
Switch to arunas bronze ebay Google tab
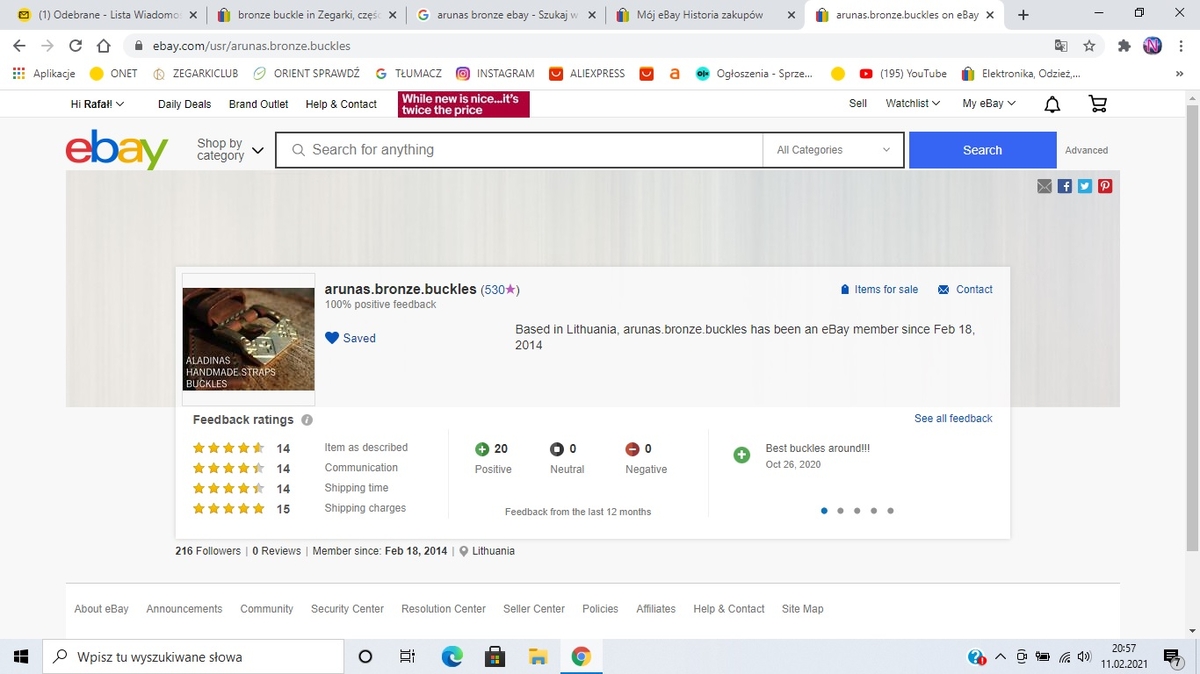point(505,15)
